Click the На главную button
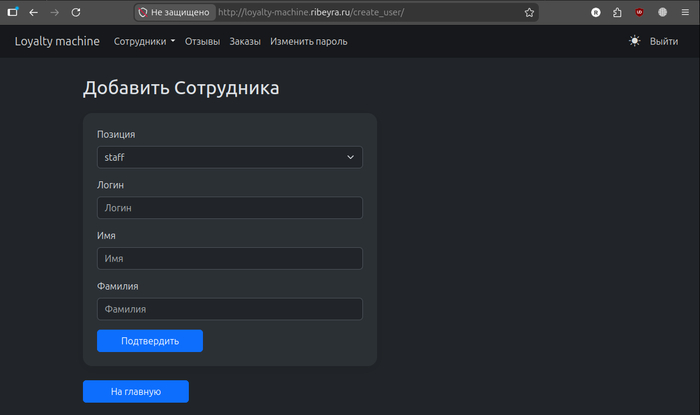 [x=135, y=391]
